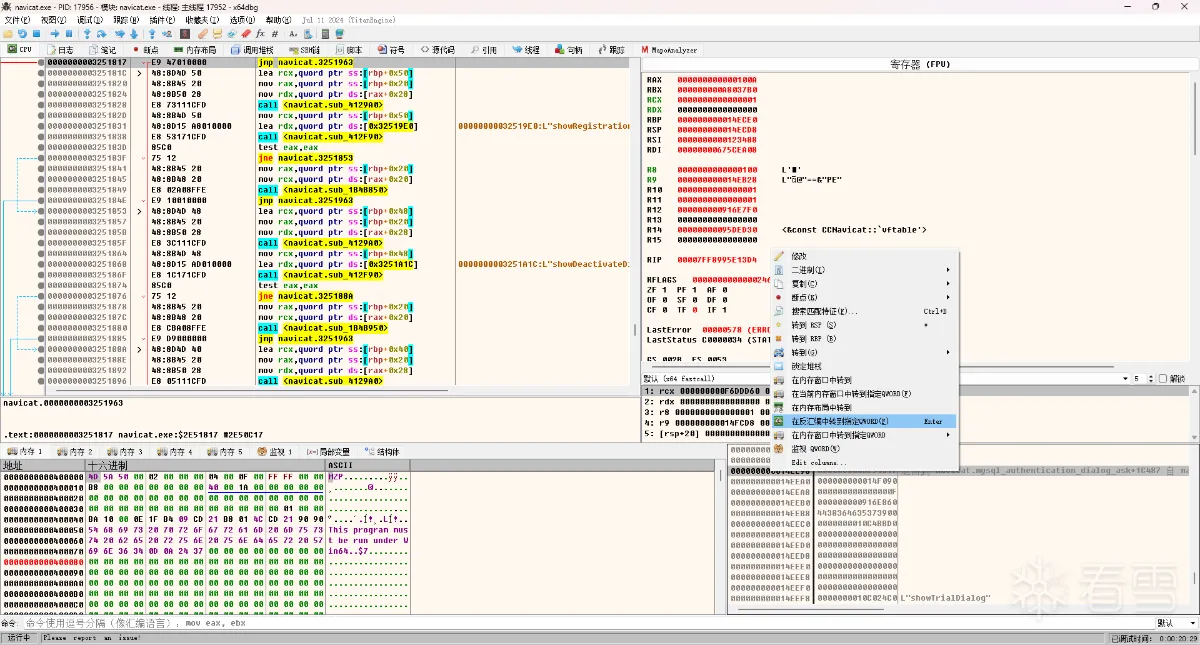Expand the 复制 copy submenu
The height and width of the screenshot is (645, 1200).
865,284
